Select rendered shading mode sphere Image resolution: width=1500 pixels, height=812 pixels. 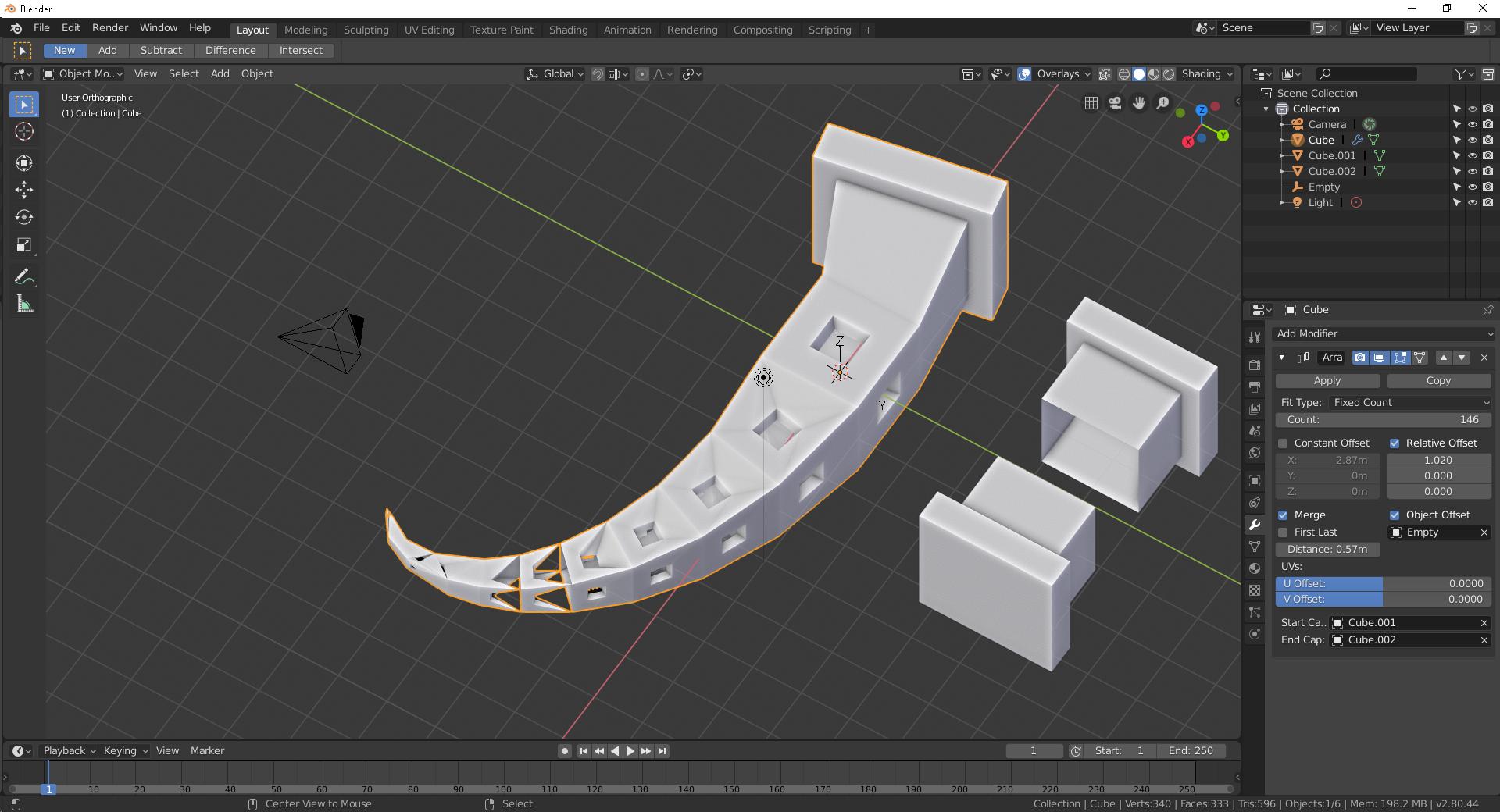click(1169, 74)
